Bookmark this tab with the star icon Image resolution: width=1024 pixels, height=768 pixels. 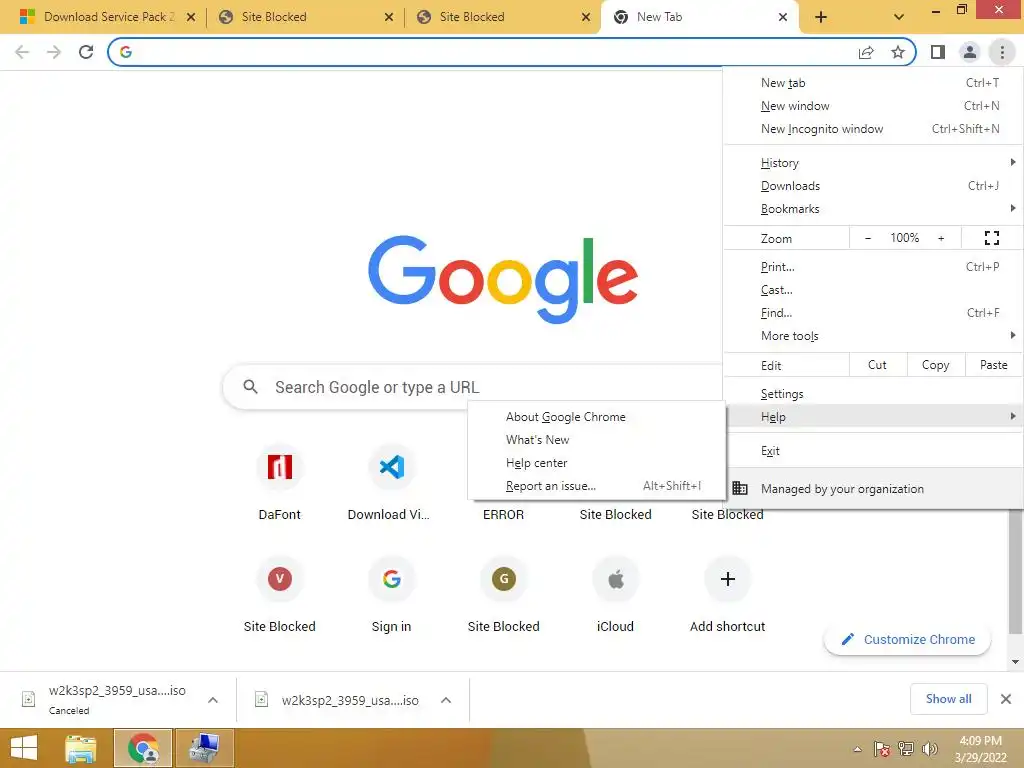tap(898, 52)
